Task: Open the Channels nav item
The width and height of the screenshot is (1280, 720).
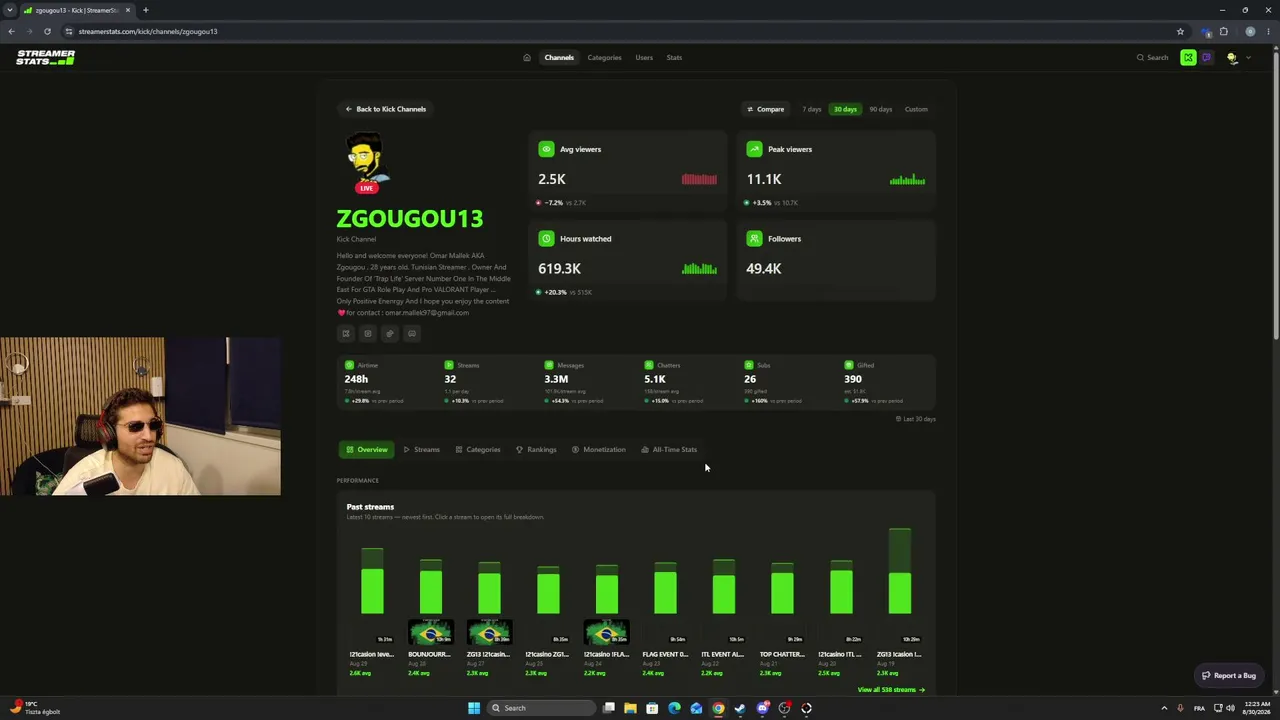Action: (559, 57)
